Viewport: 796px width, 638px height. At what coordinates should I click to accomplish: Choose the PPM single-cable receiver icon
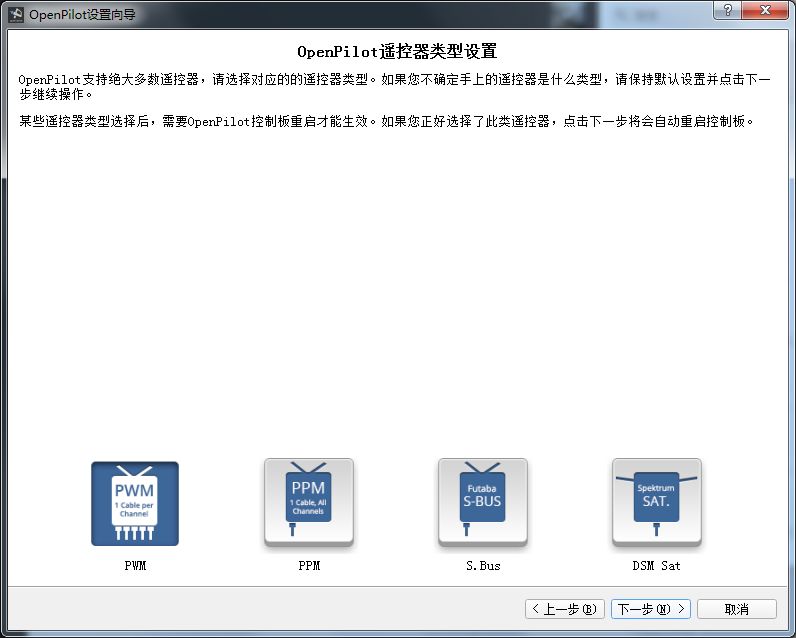tap(309, 502)
